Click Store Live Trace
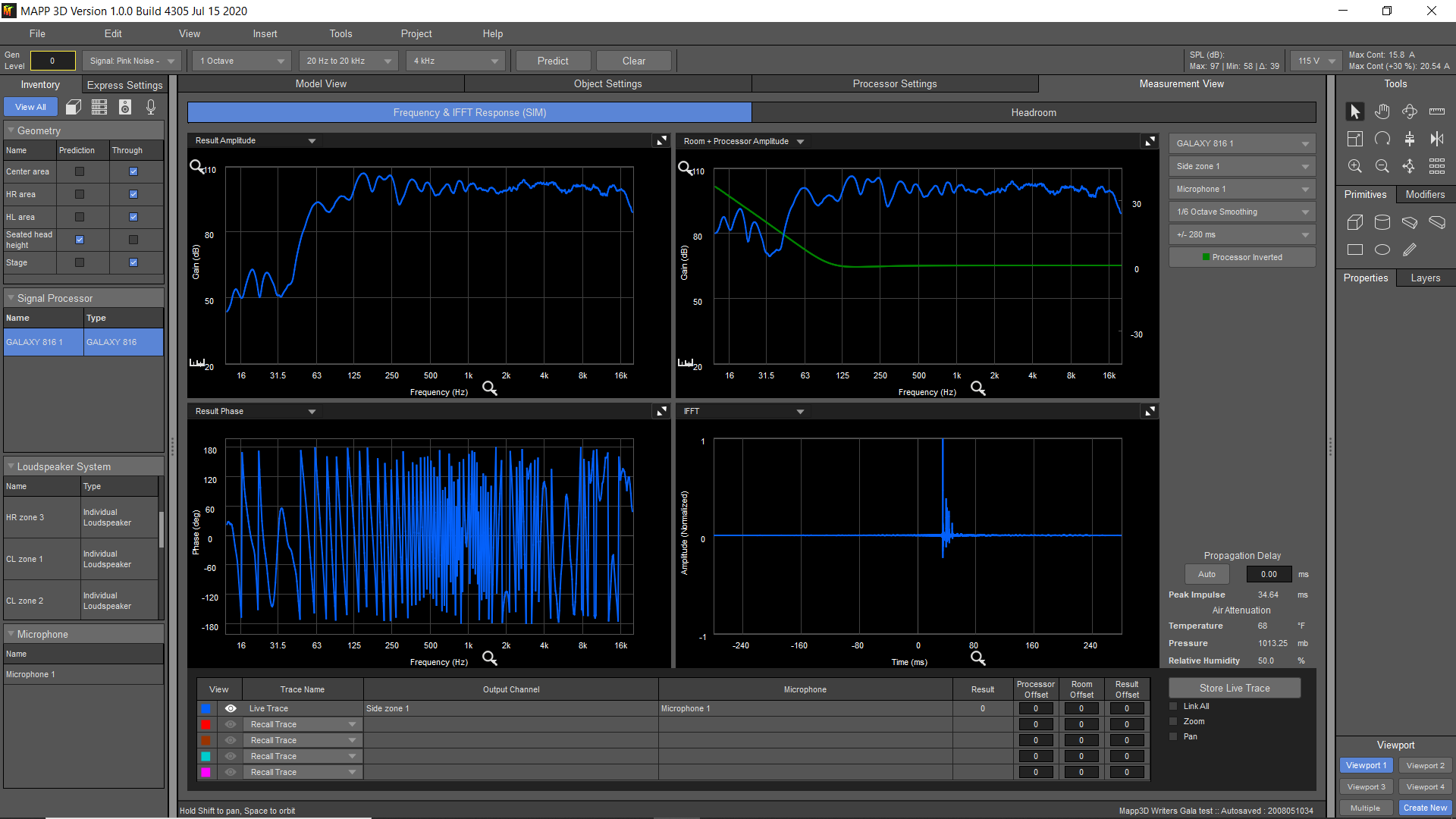The image size is (1456, 819). point(1235,688)
